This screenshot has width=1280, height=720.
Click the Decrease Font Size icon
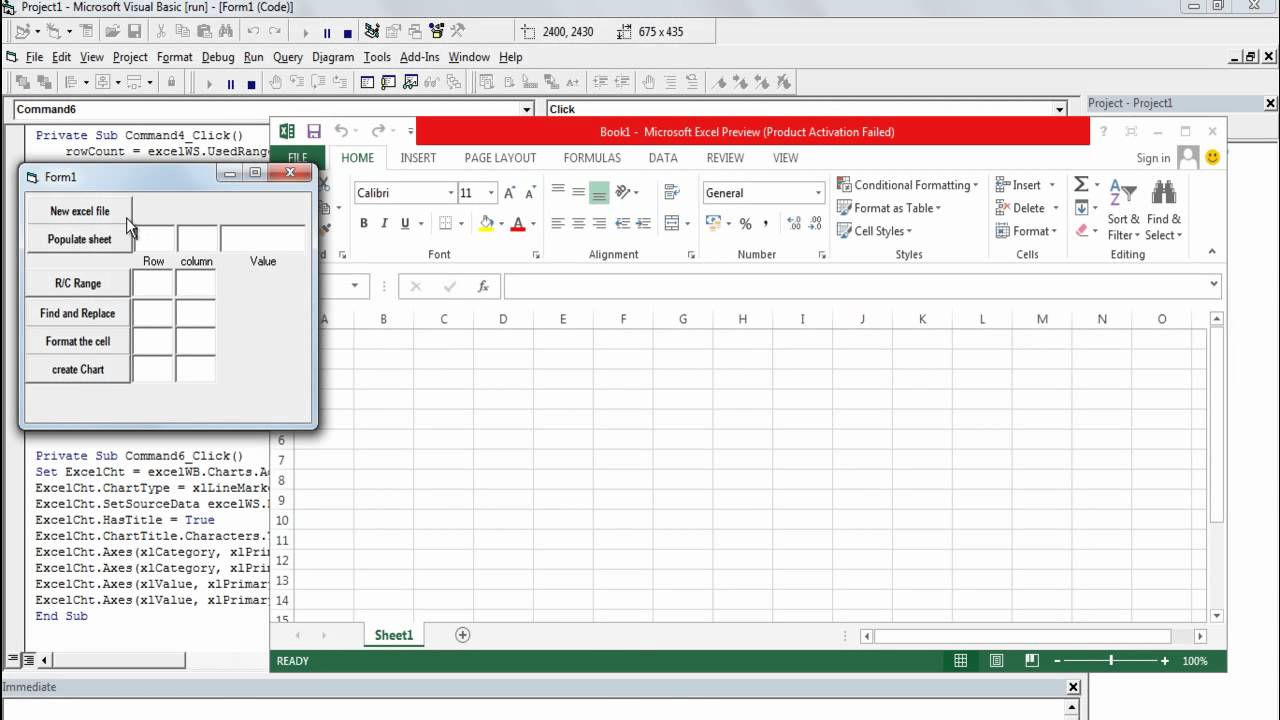click(529, 193)
